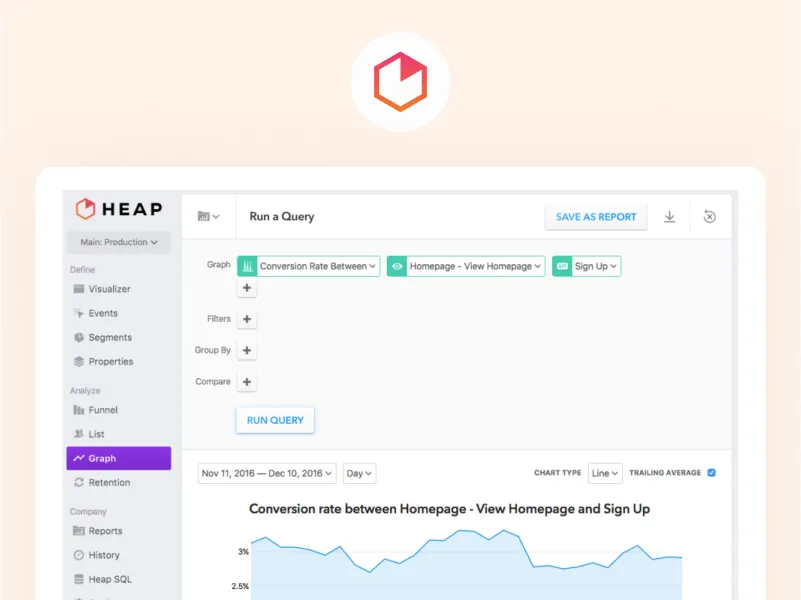Click the Heap logo in sidebar
The width and height of the screenshot is (801, 600).
(118, 208)
